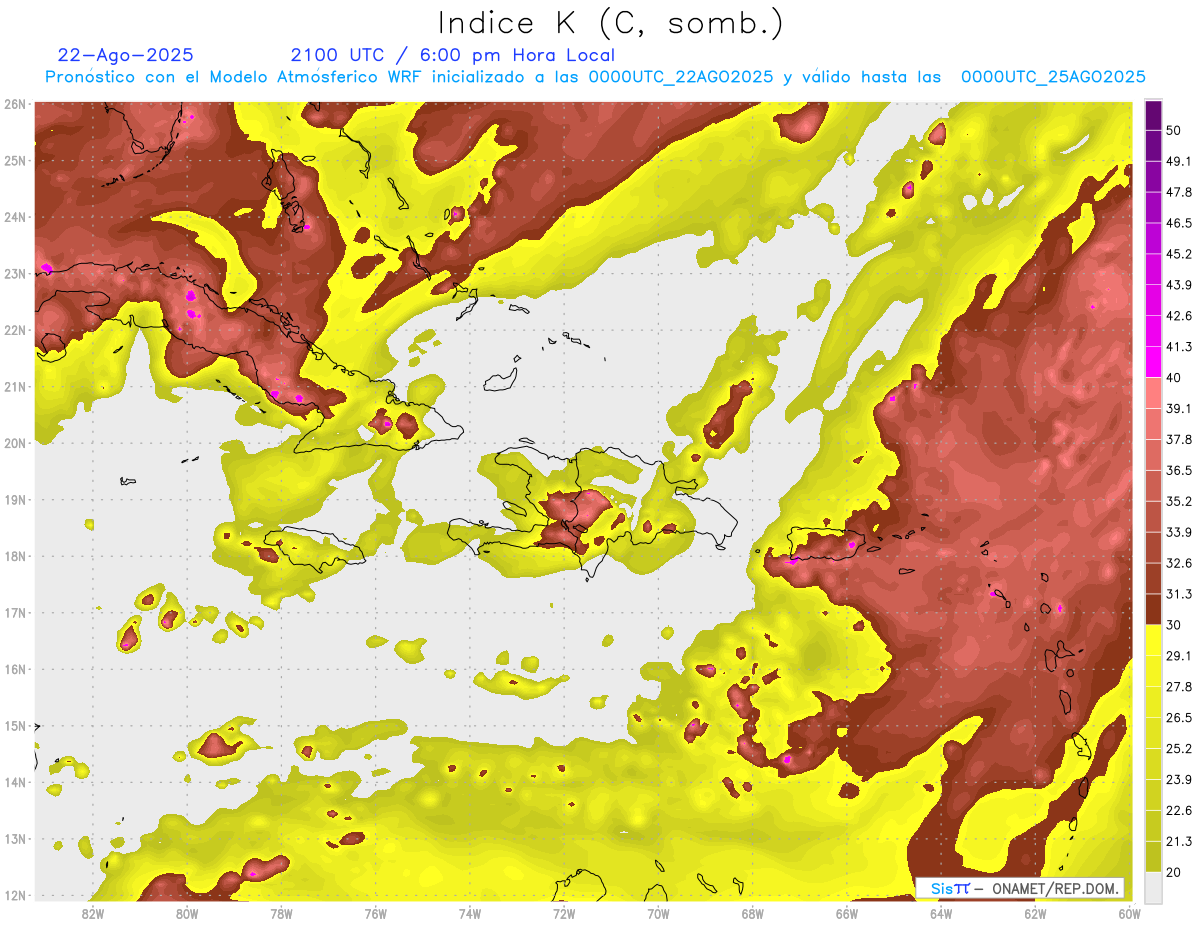This screenshot has width=1200, height=927.
Task: Click the 'Indice K (C, somb.)' title
Action: coord(610,23)
